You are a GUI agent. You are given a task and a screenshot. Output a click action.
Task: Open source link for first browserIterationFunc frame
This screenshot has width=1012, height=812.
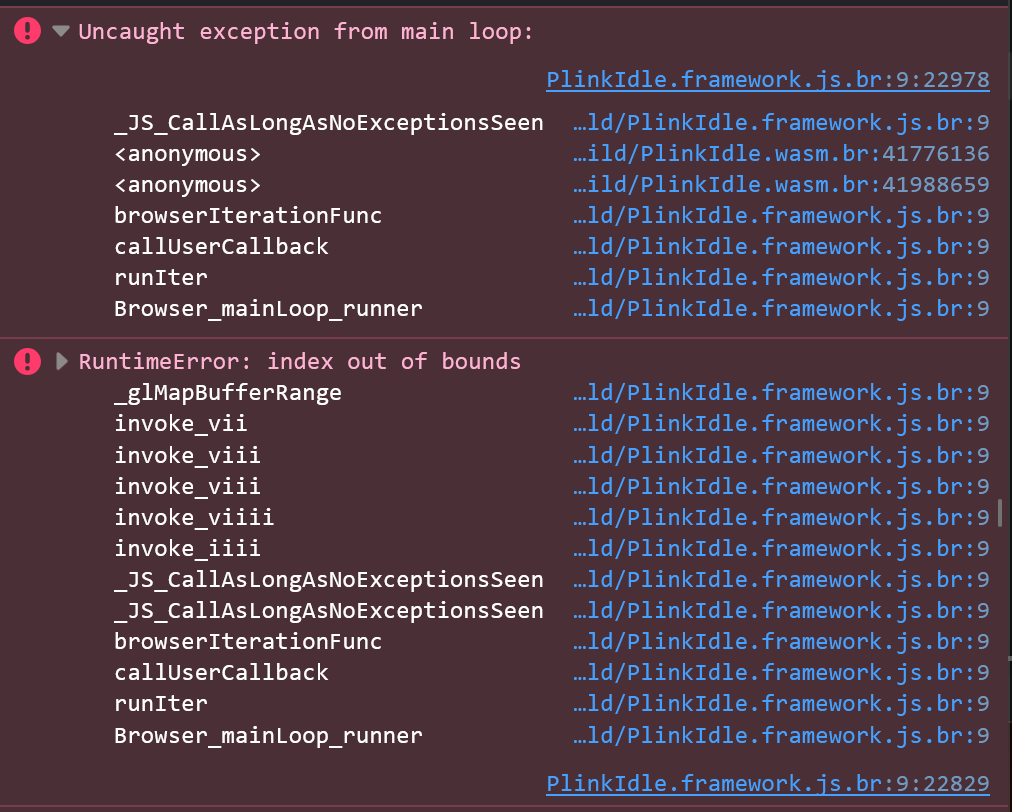[781, 216]
